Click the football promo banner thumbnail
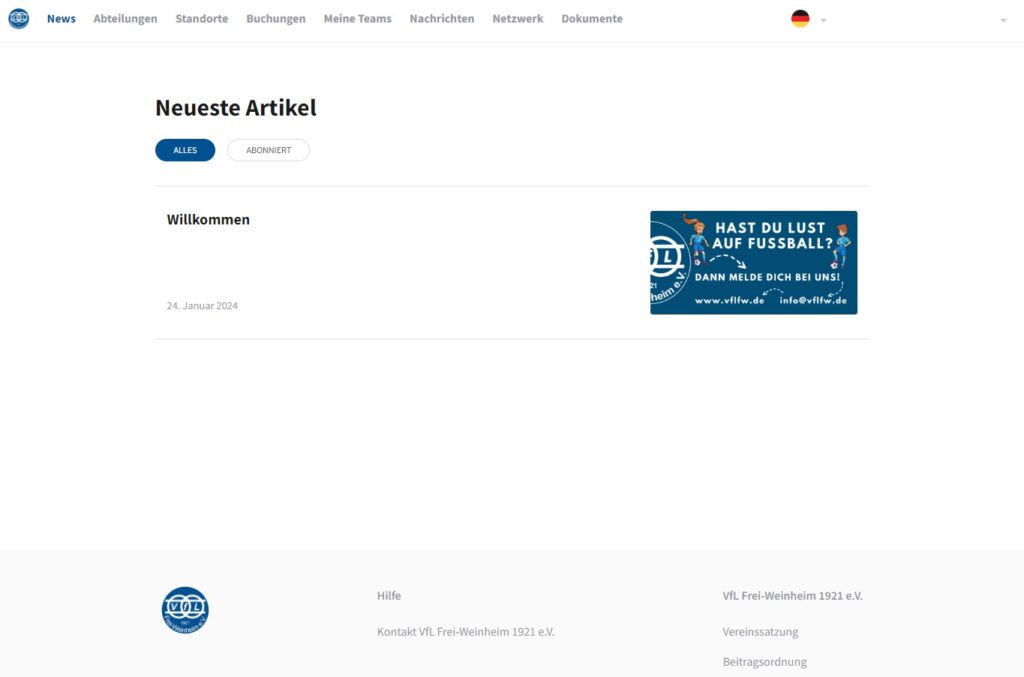 pos(753,263)
